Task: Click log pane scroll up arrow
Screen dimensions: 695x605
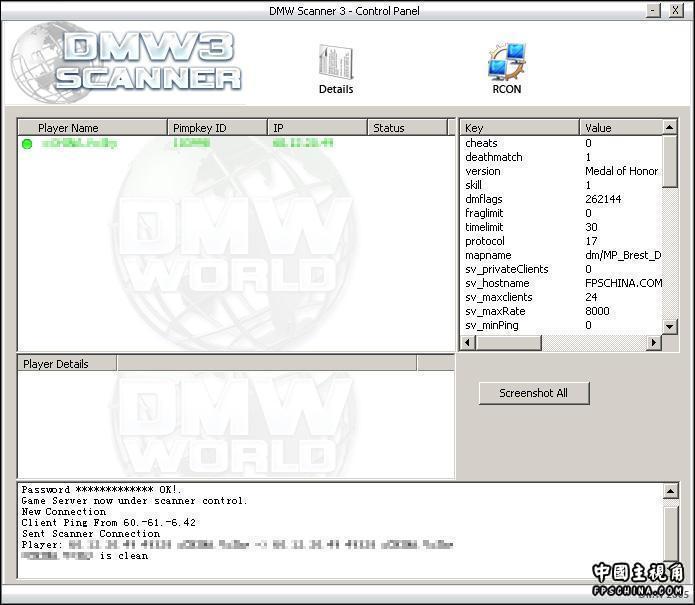Action: (x=671, y=491)
